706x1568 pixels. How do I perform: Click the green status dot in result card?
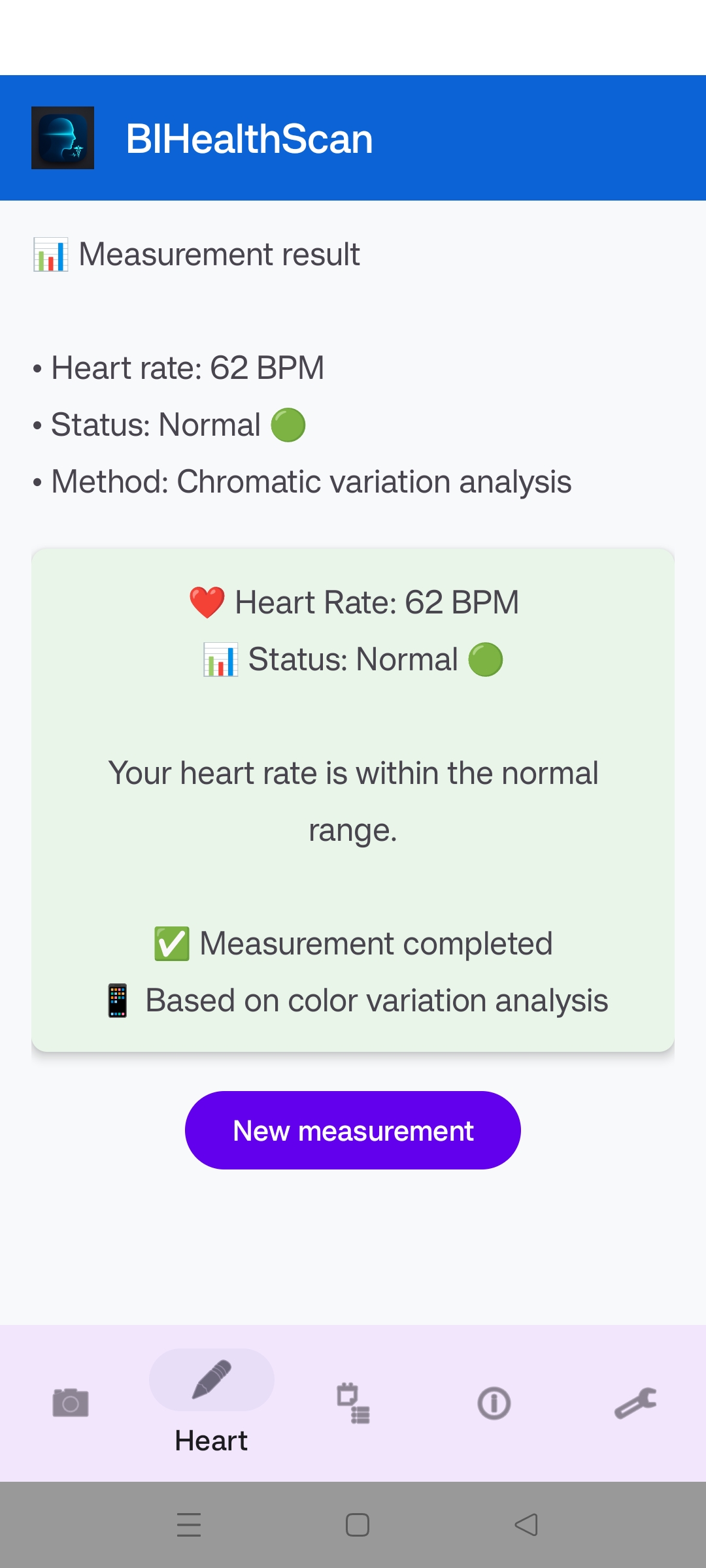tap(486, 660)
